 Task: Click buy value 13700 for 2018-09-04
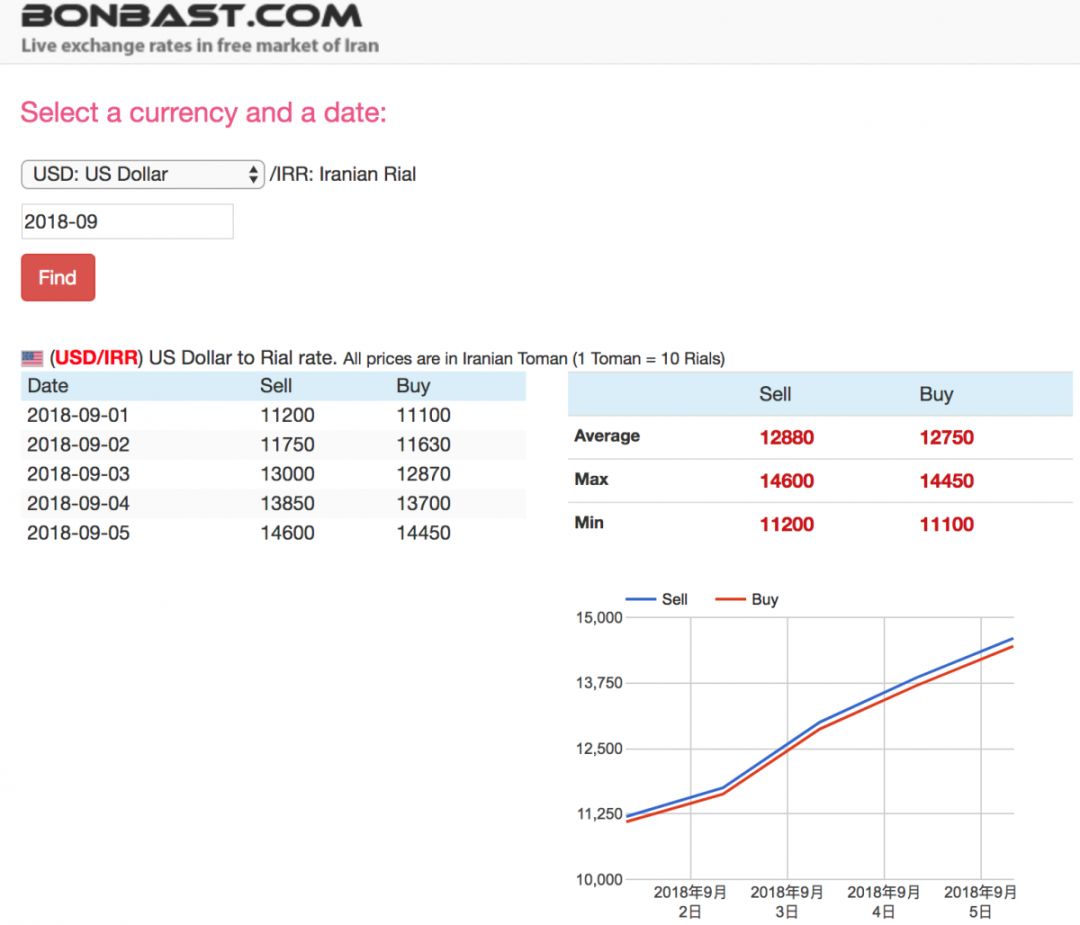(424, 503)
